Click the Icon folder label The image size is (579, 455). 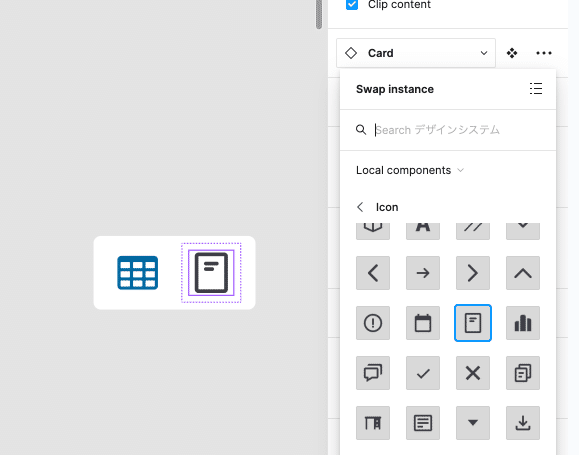pos(387,207)
